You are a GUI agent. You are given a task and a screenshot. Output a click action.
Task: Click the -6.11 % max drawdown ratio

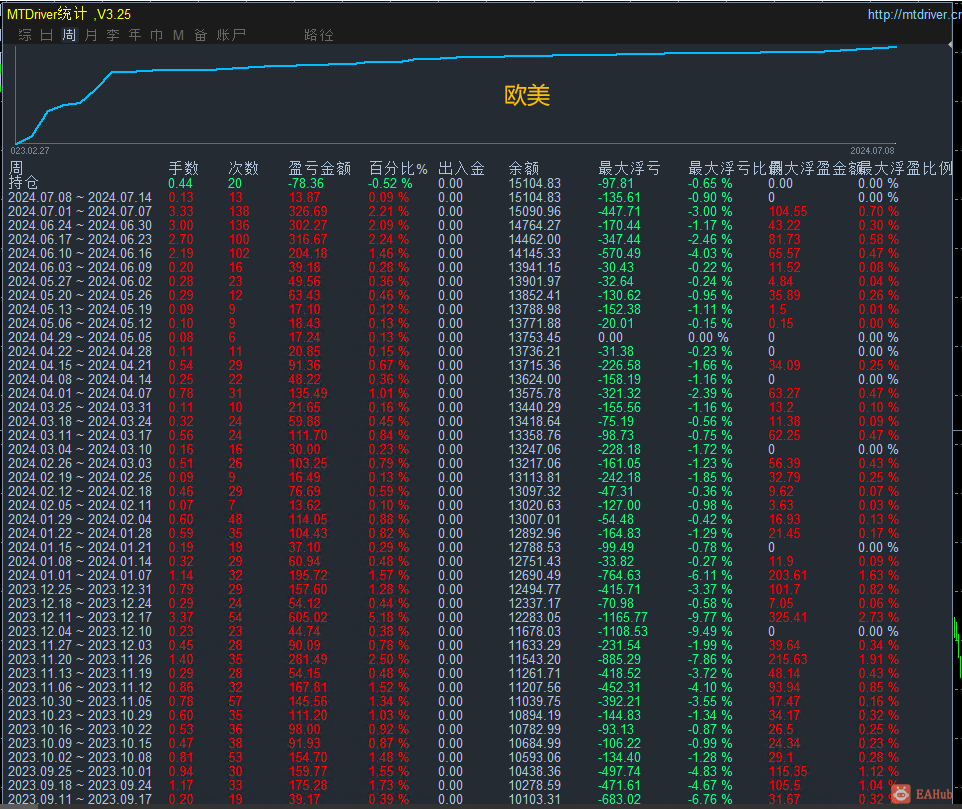[710, 575]
